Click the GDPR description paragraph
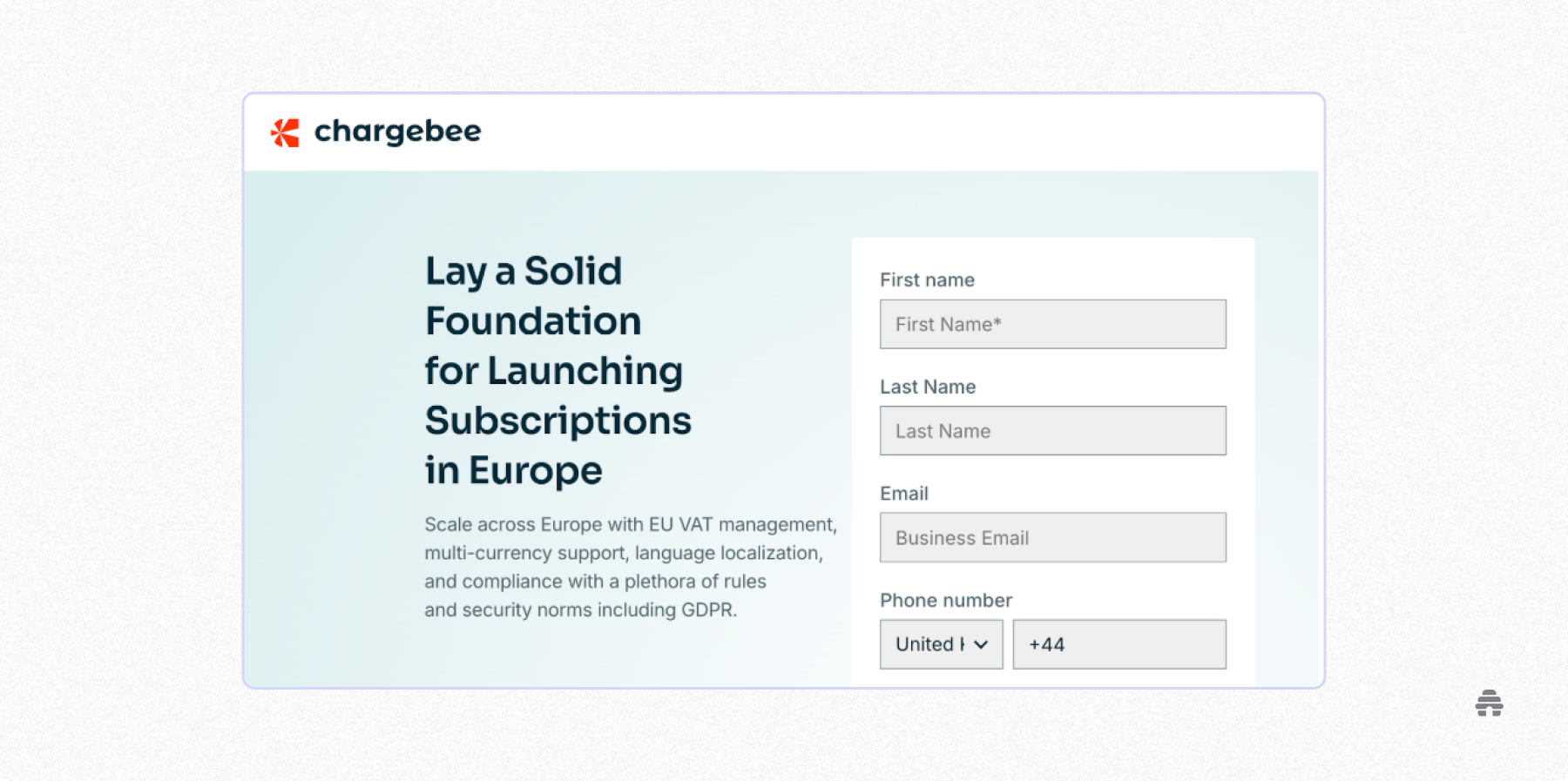1568x781 pixels. [x=630, y=567]
